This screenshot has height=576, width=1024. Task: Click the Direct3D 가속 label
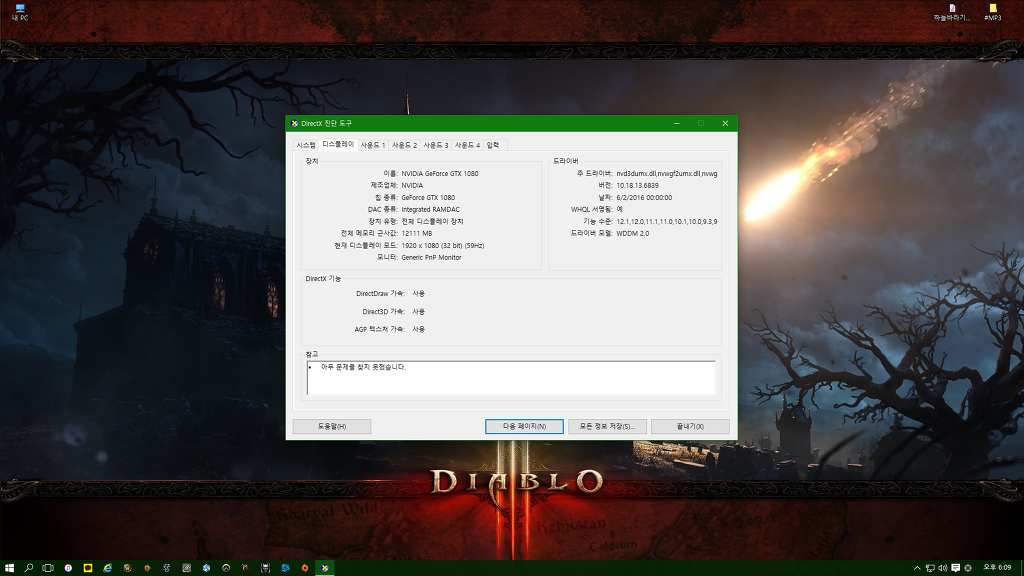pos(383,312)
